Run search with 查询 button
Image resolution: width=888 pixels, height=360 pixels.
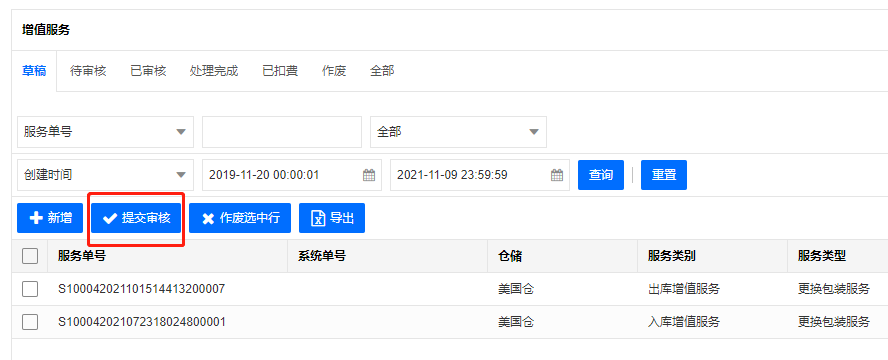point(601,175)
